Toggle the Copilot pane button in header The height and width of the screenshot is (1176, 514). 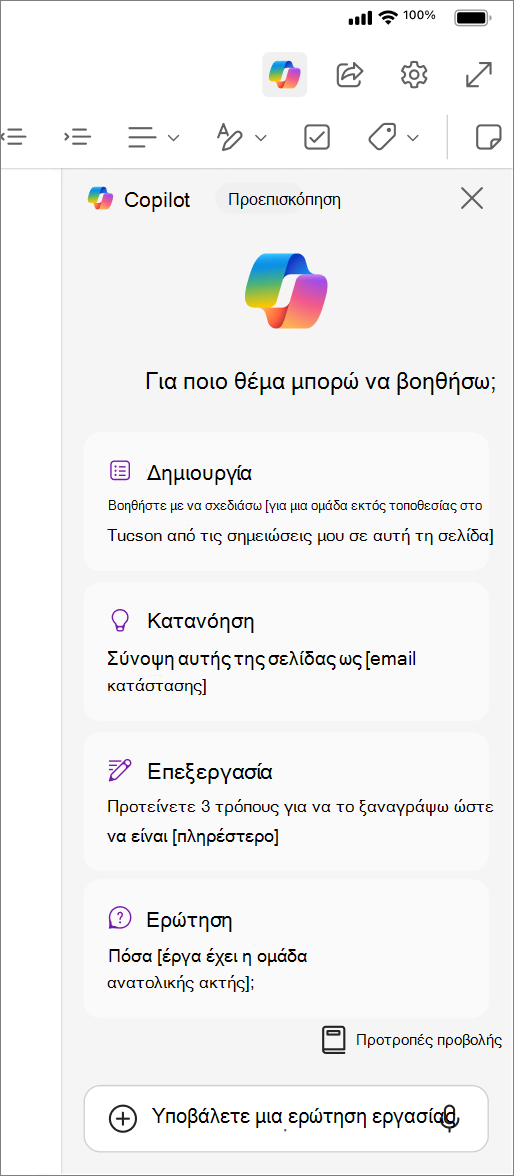click(x=284, y=74)
